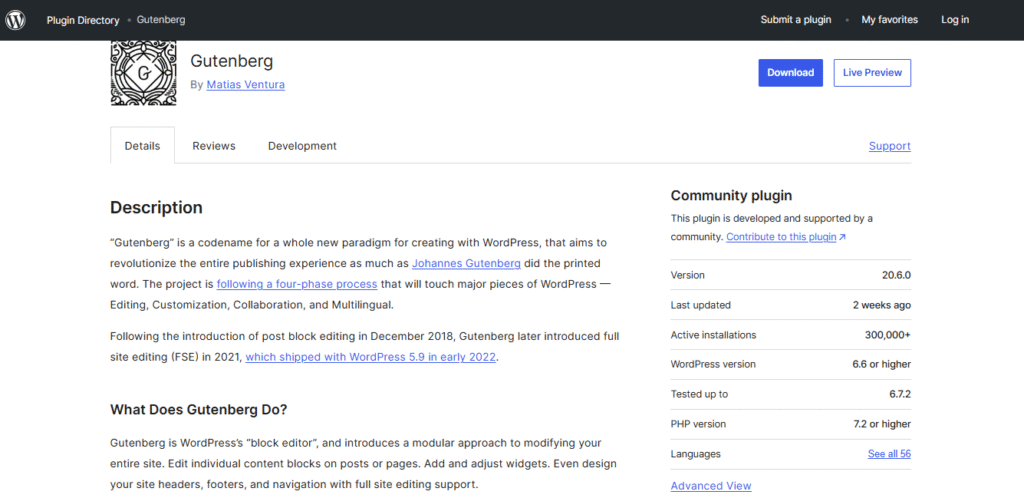Go to My favorites
Image resolution: width=1024 pixels, height=498 pixels.
pos(890,20)
